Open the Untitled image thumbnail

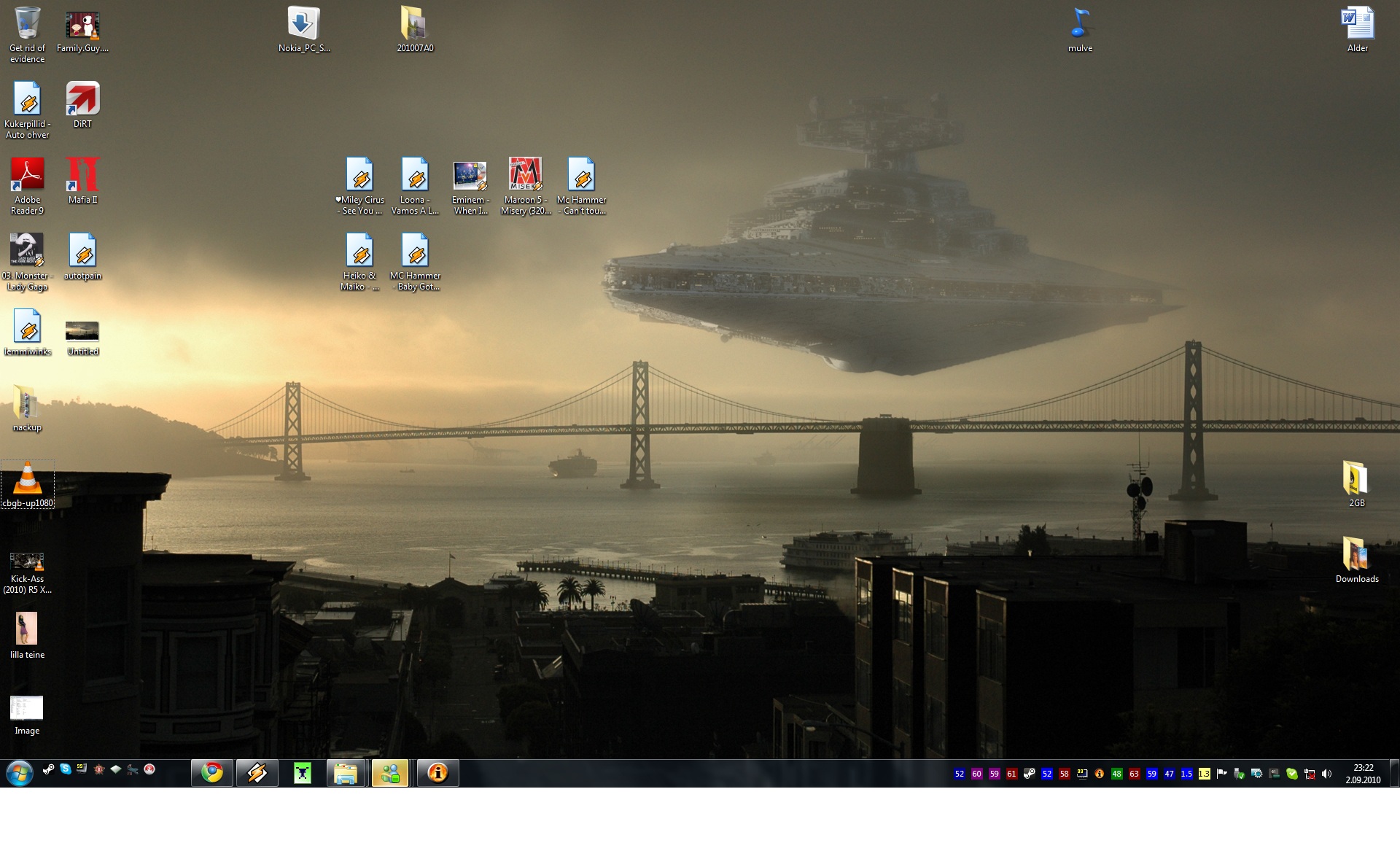pyautogui.click(x=82, y=338)
